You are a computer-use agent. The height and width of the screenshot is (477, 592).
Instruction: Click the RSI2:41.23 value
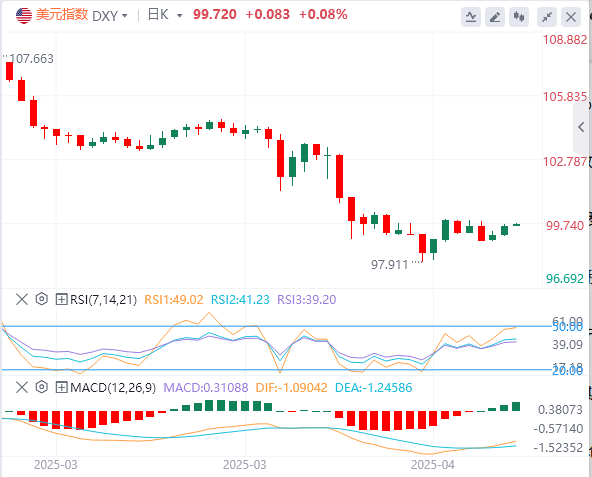tap(240, 300)
